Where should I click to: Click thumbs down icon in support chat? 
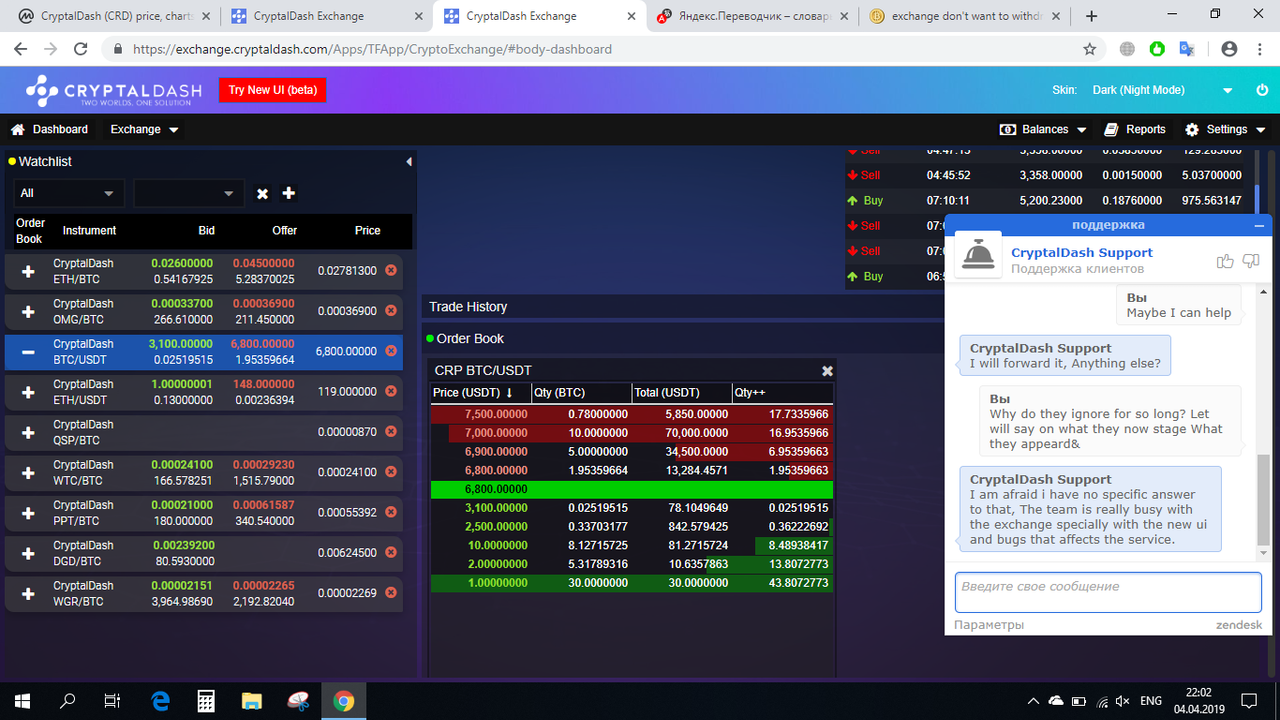(x=1250, y=261)
